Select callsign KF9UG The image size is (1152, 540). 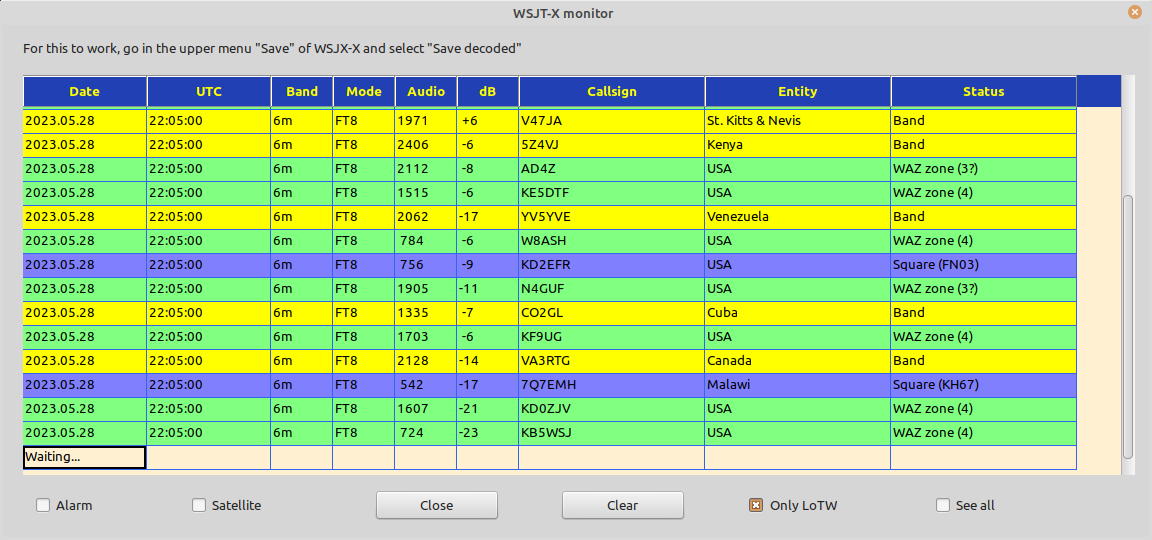tap(612, 337)
